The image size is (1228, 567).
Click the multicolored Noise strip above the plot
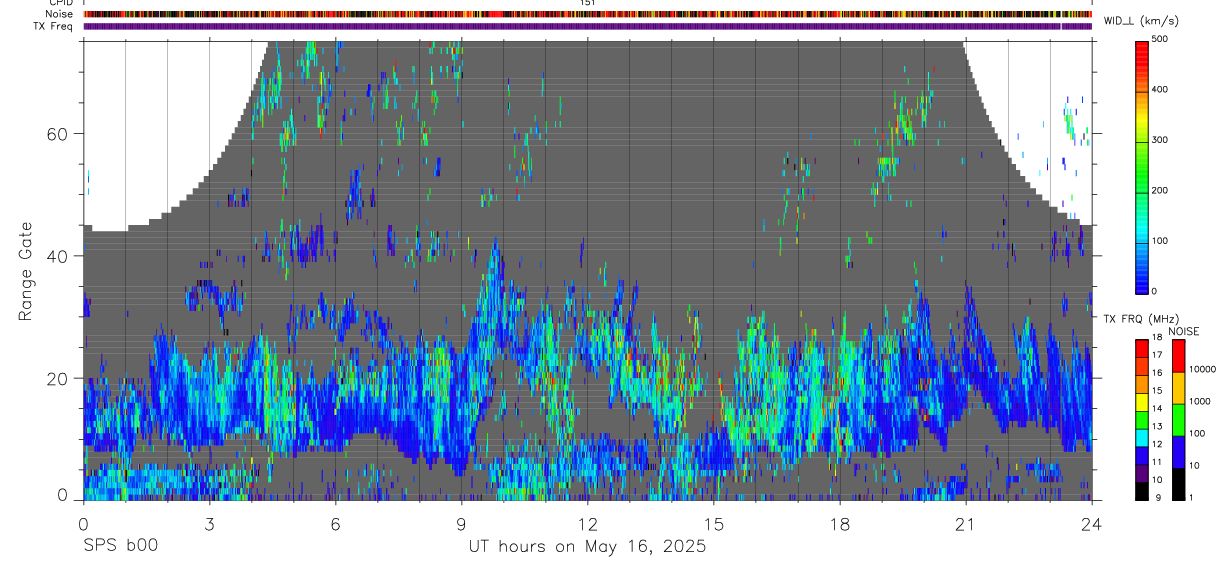tap(587, 14)
